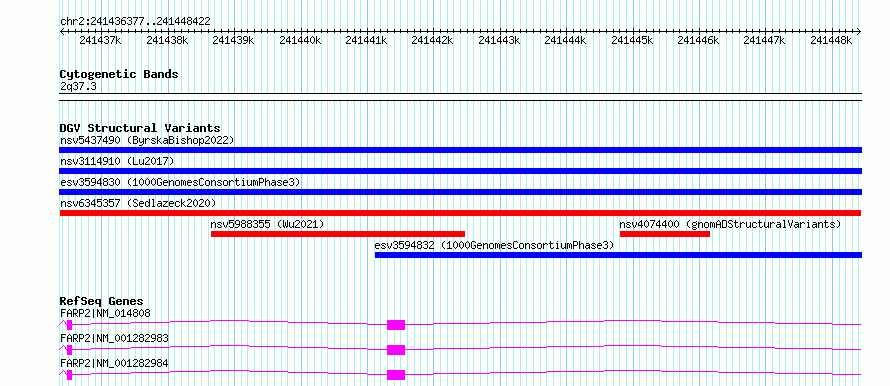Click the small left exon of FARP2|NM_001282984
Screen dimensions: 890x386
pos(69,375)
